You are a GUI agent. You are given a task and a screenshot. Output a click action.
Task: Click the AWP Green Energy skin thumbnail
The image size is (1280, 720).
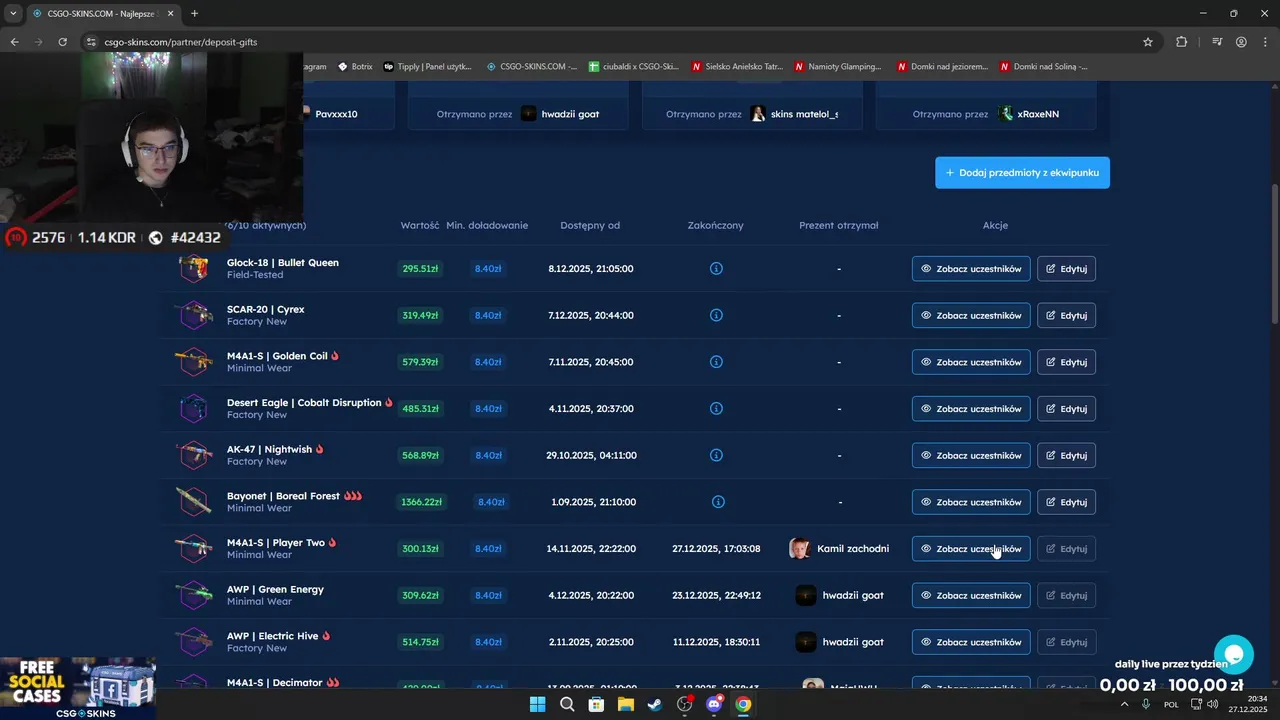[x=193, y=595]
